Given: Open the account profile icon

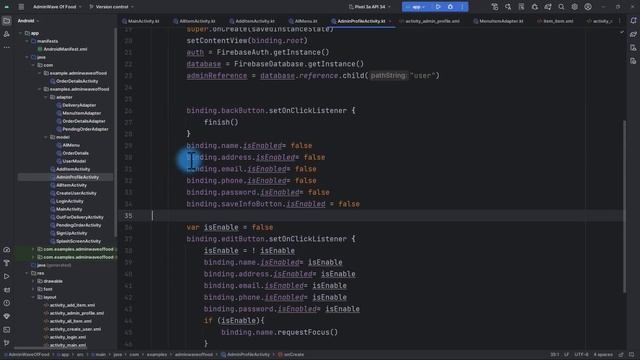Looking at the screenshot, I should 588,7.
